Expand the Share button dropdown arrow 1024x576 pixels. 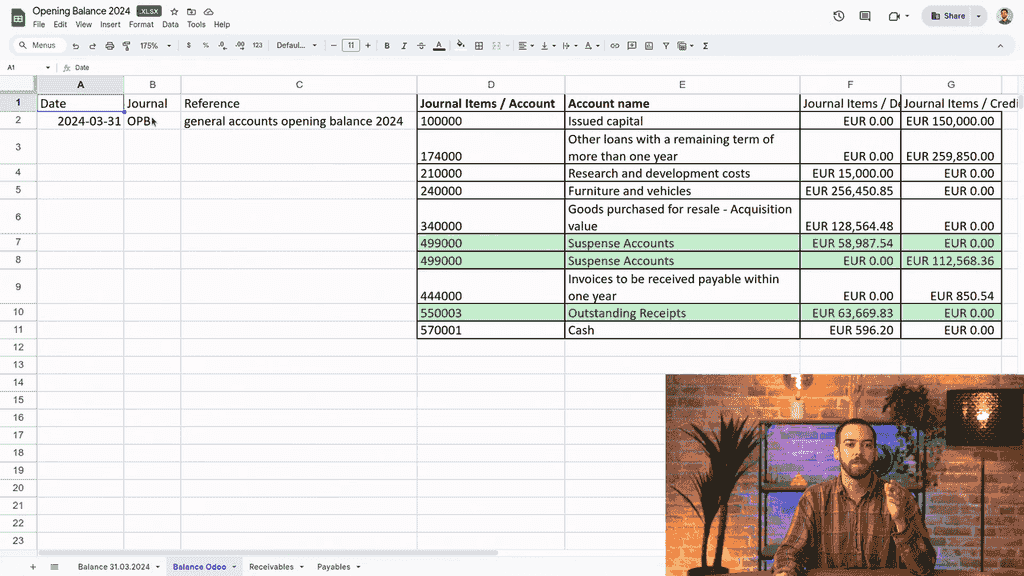(x=978, y=16)
